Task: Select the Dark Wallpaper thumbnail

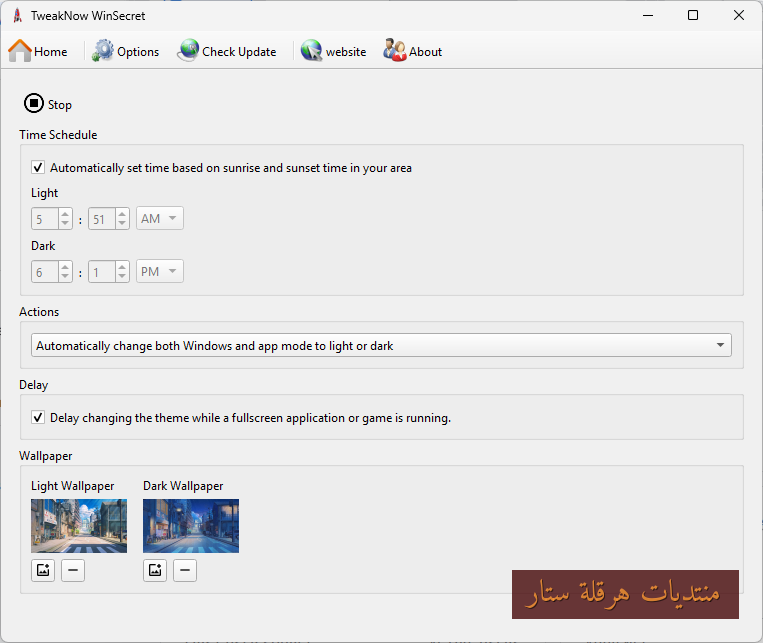Action: (191, 526)
